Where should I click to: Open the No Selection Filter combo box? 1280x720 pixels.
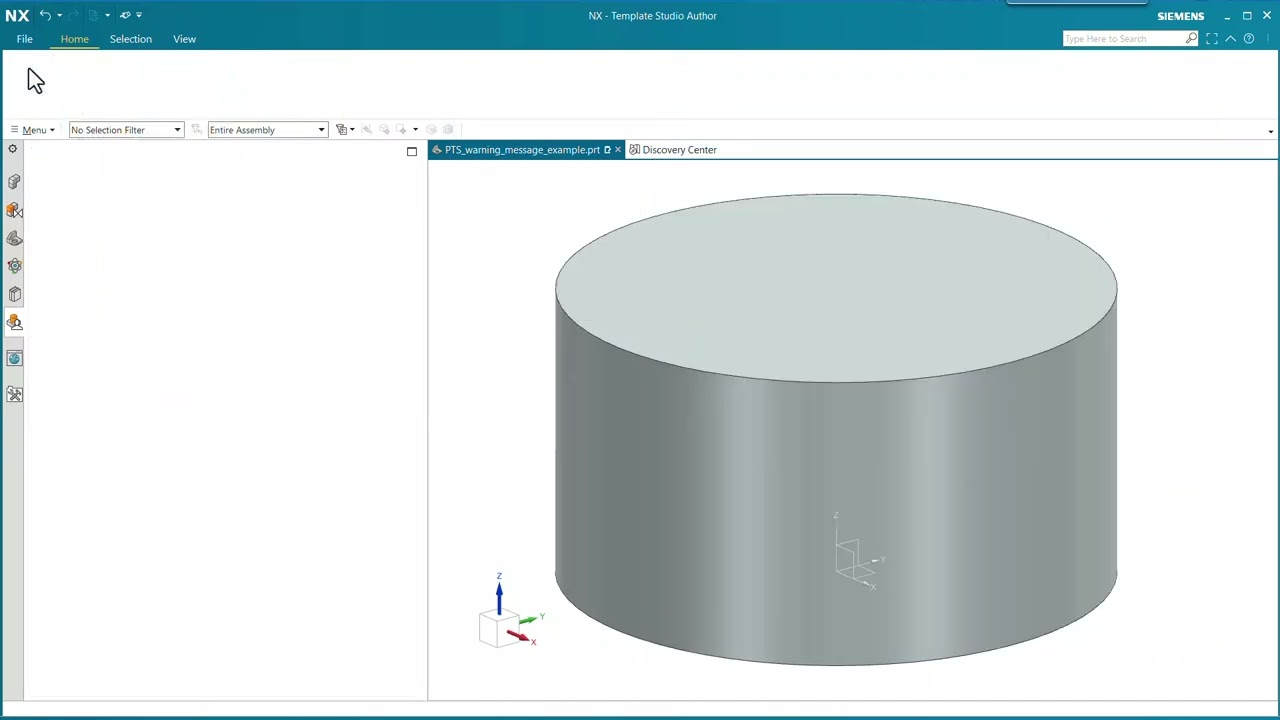(x=126, y=130)
